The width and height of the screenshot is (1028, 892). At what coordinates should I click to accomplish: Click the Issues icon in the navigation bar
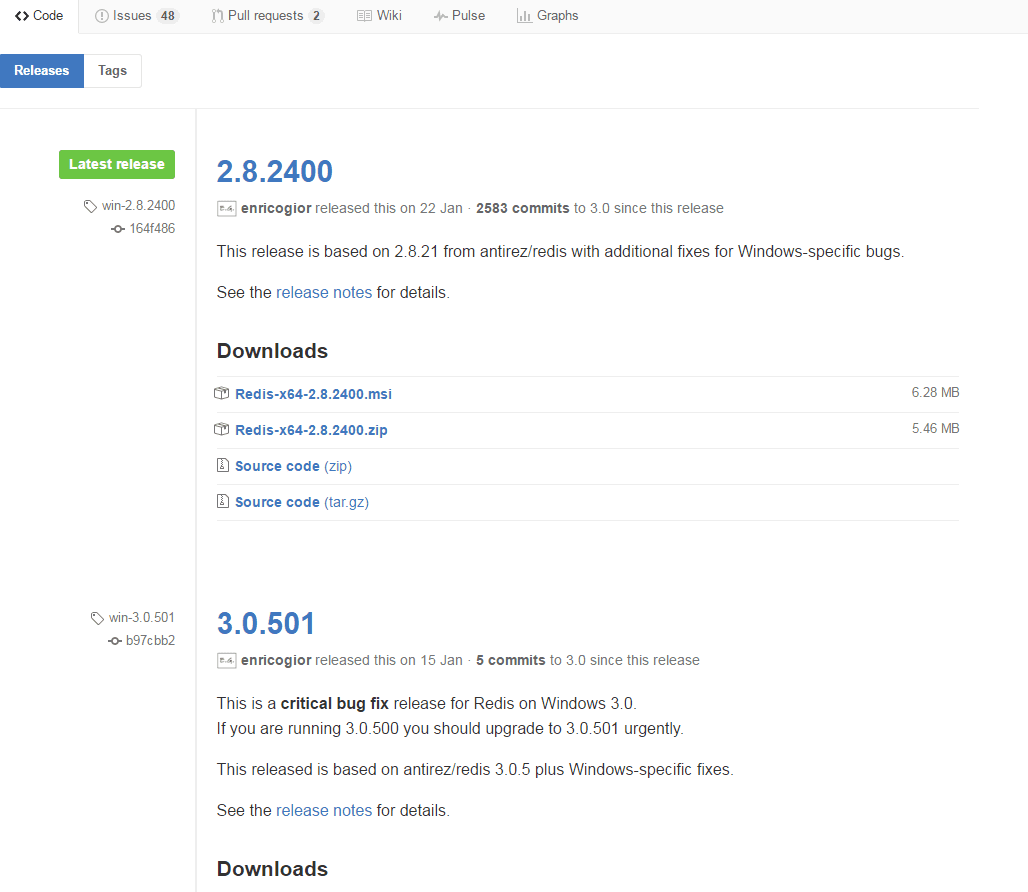tap(101, 15)
